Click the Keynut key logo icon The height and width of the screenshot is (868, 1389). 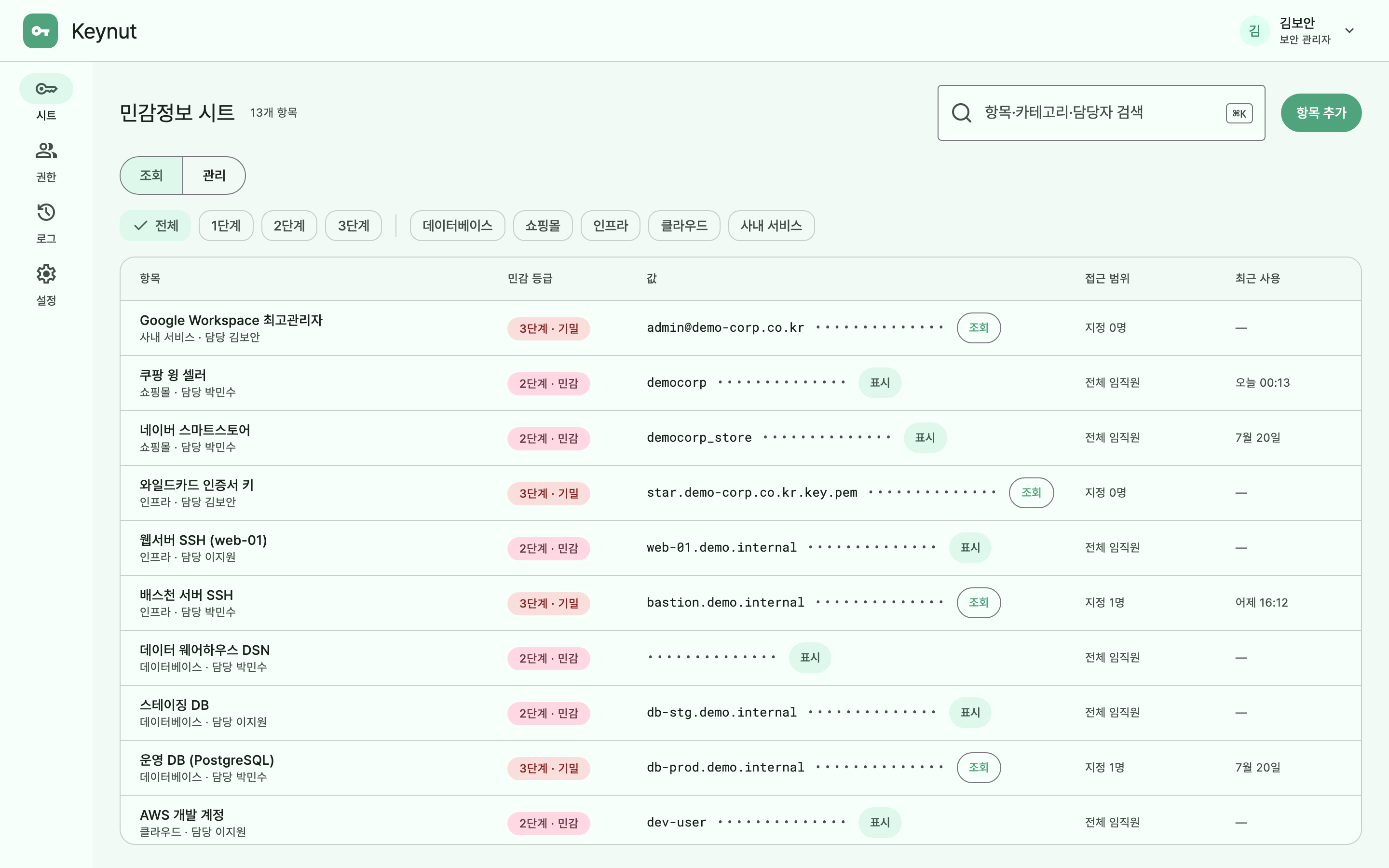(x=40, y=31)
